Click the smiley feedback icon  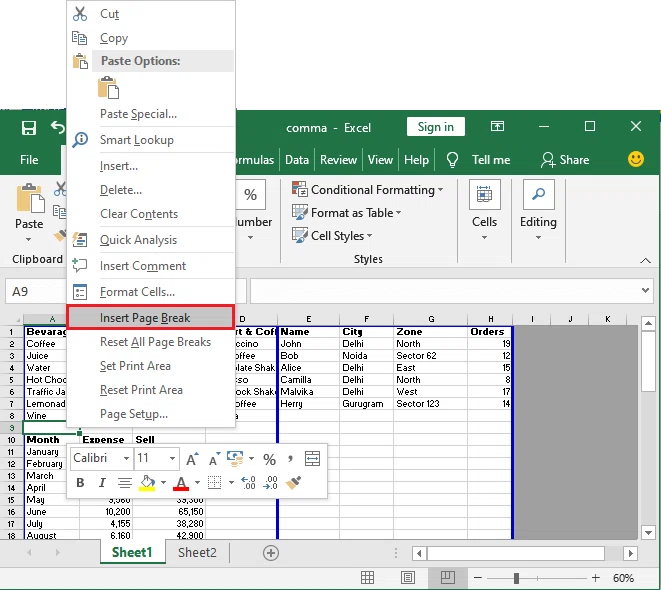coord(636,159)
